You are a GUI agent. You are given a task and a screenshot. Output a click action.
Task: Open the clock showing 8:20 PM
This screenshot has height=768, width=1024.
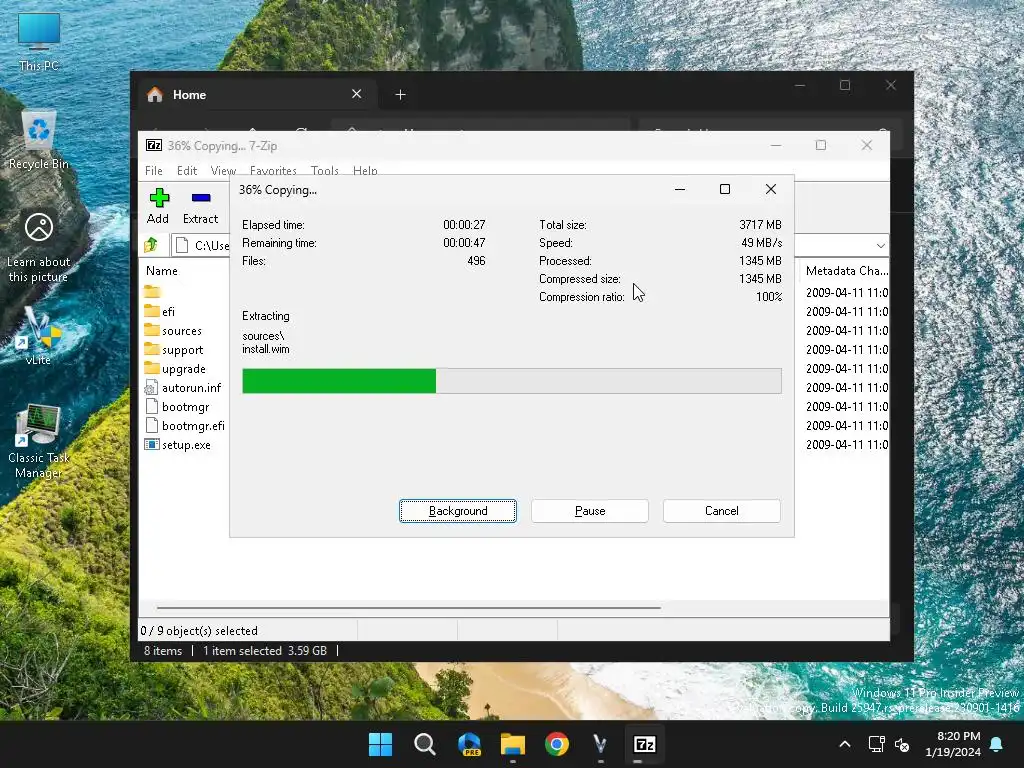click(953, 744)
